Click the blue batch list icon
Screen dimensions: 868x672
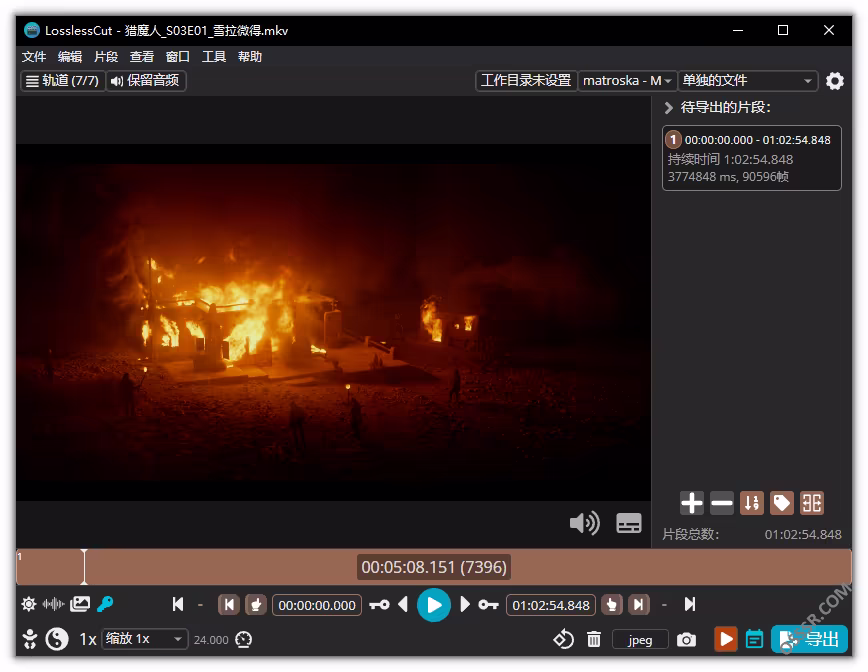coord(754,639)
